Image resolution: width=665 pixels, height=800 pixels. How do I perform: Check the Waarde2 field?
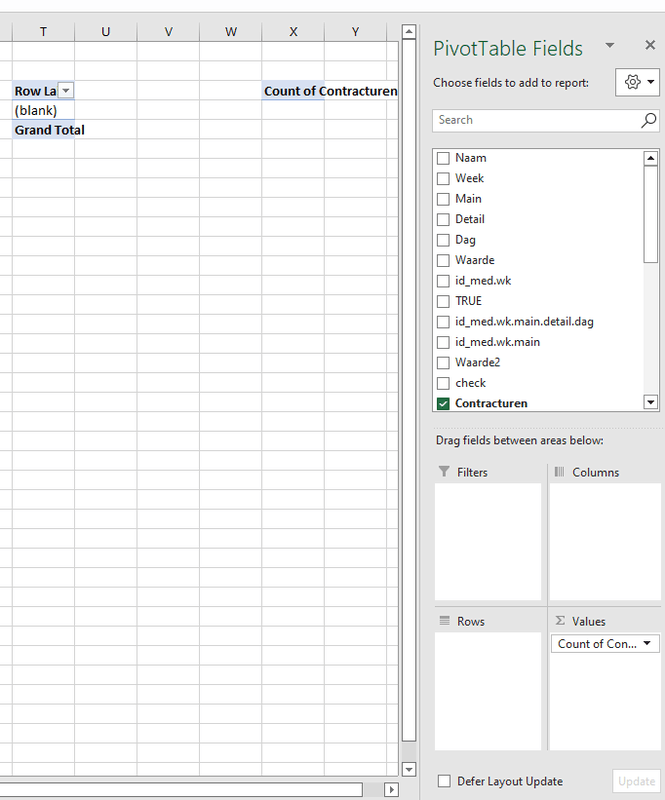coord(443,363)
